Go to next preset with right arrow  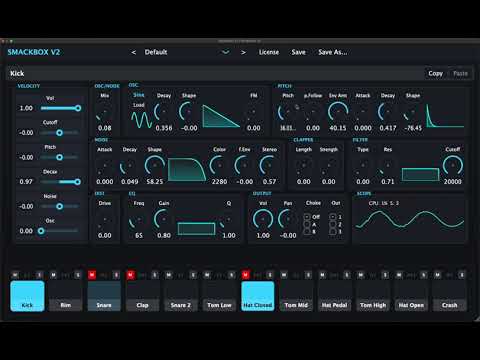coord(243,52)
